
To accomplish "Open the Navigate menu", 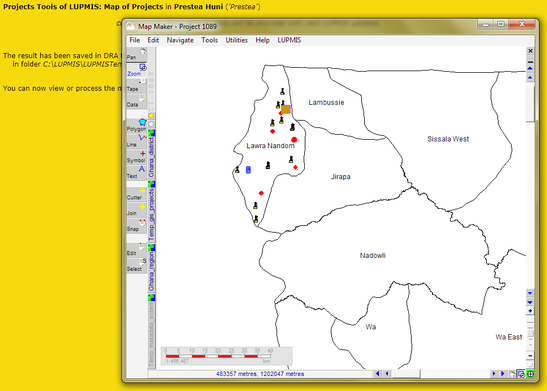I will click(180, 40).
